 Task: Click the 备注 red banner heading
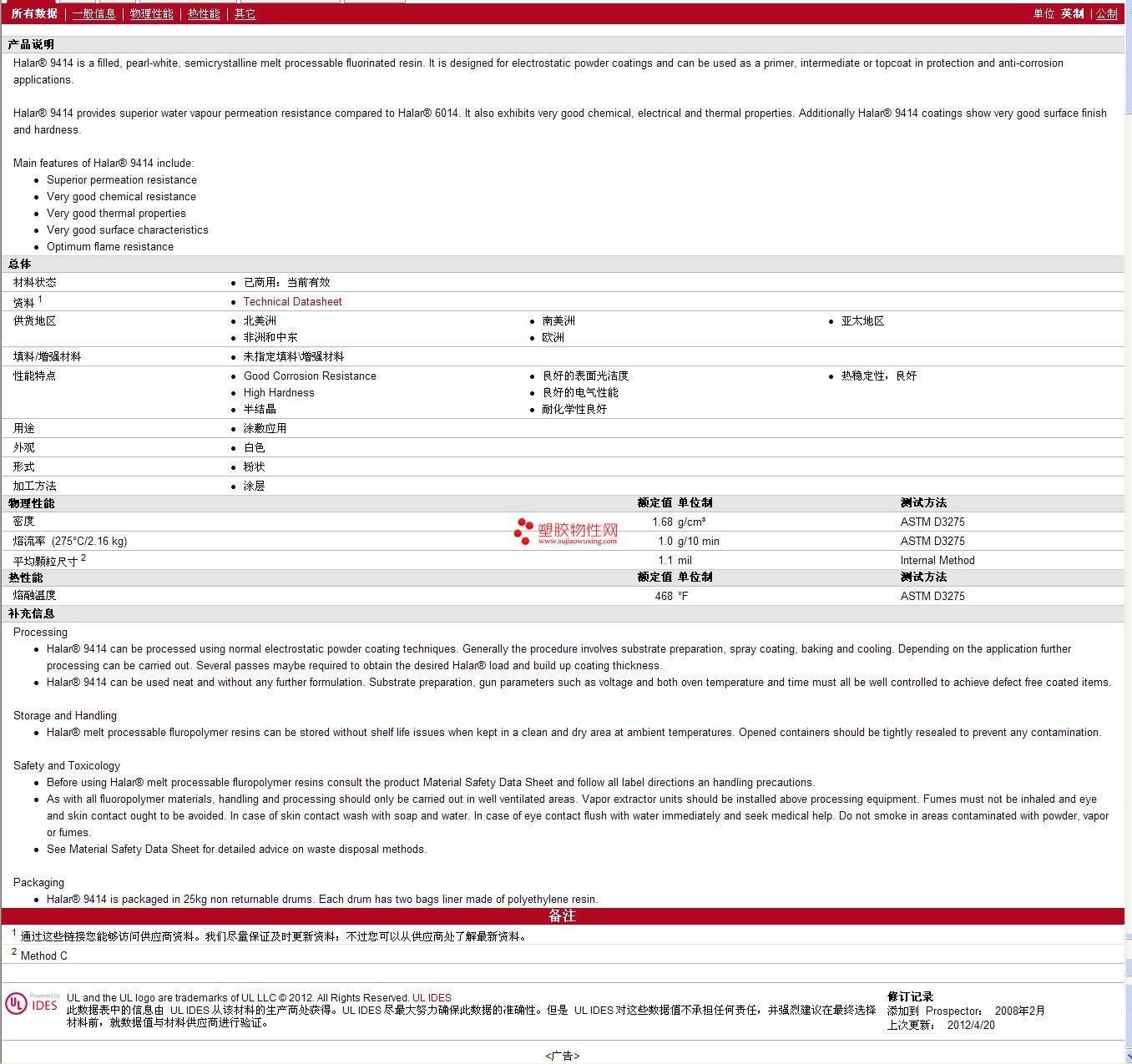(x=562, y=916)
